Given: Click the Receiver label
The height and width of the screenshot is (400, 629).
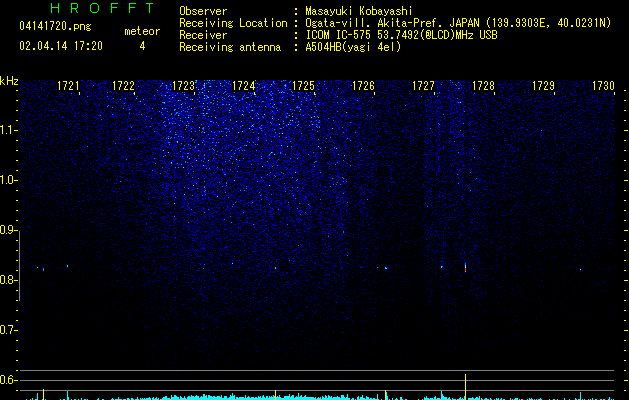Looking at the screenshot, I should 203,35.
